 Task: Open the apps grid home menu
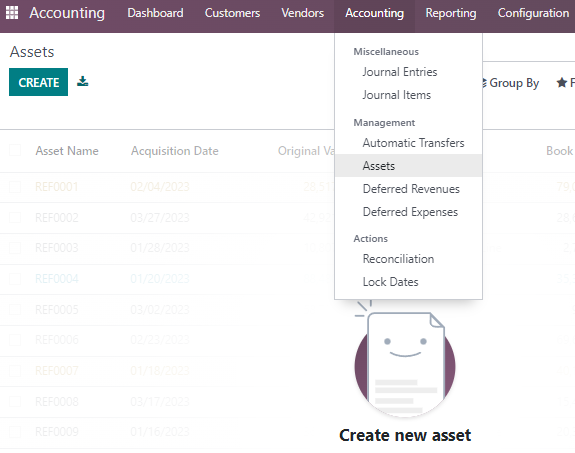click(x=12, y=13)
